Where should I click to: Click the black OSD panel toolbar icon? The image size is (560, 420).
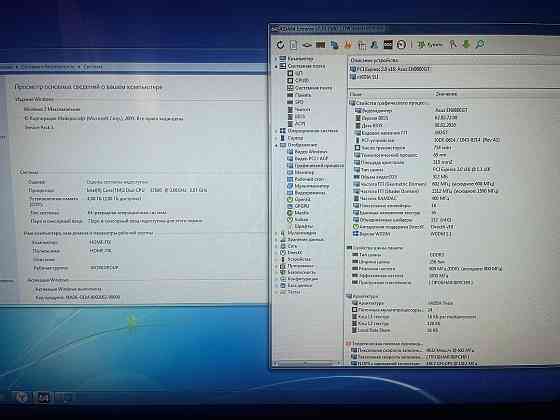[x=388, y=45]
